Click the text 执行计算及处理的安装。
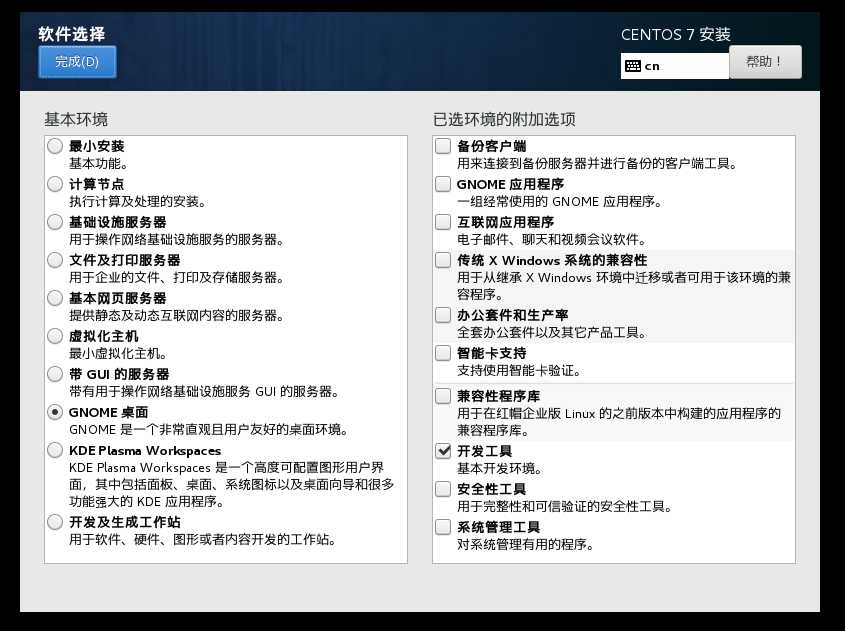The width and height of the screenshot is (845, 631). 137,202
